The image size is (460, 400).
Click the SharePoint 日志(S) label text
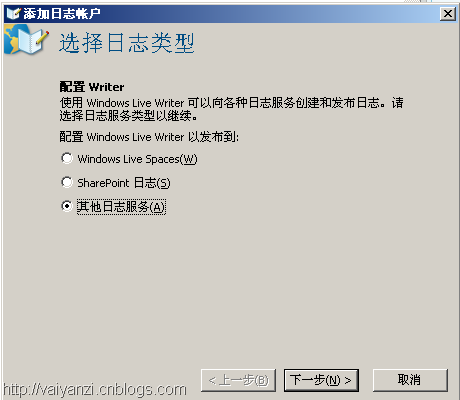tap(124, 183)
